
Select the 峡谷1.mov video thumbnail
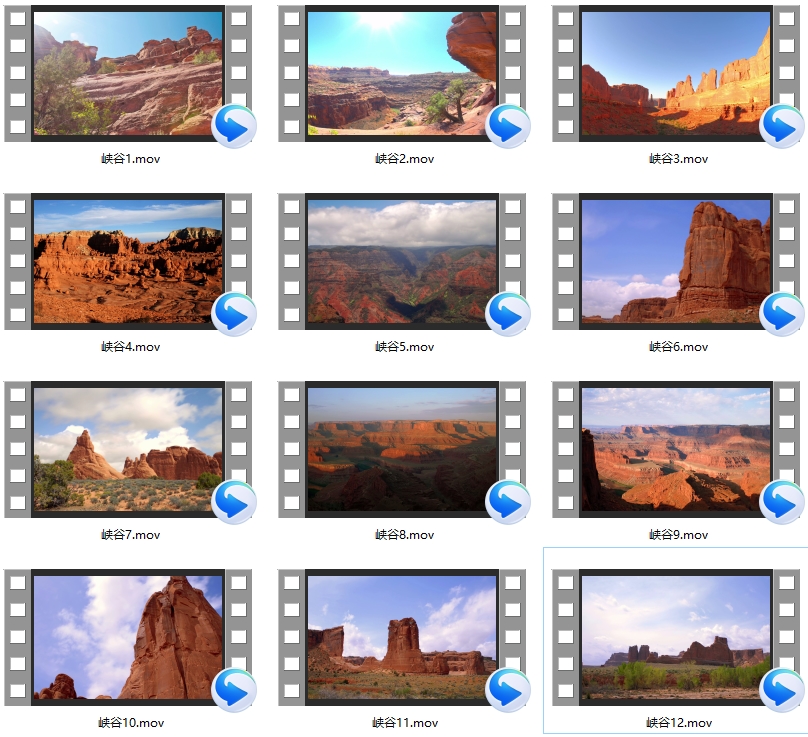point(128,74)
